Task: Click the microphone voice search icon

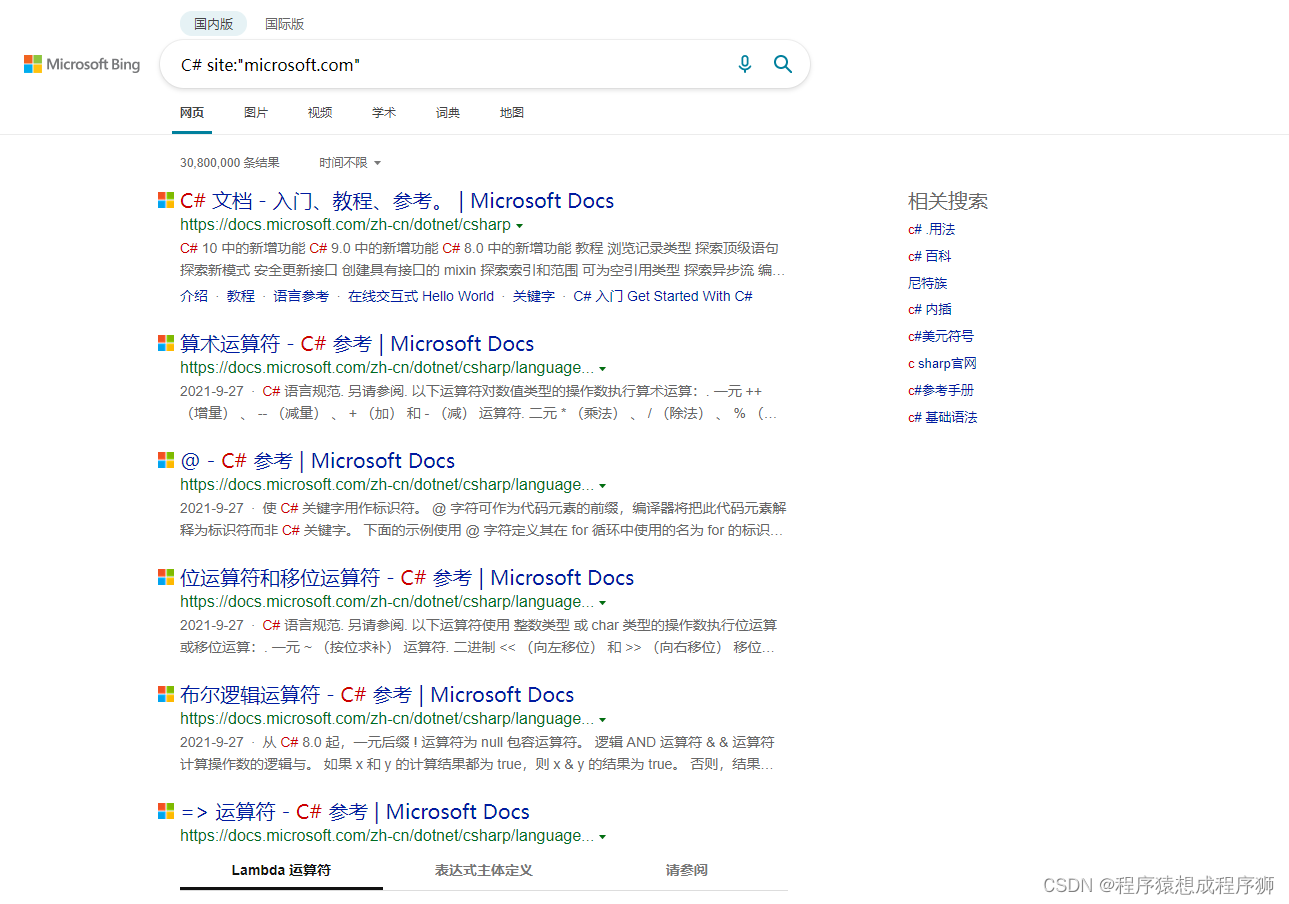Action: pos(745,64)
